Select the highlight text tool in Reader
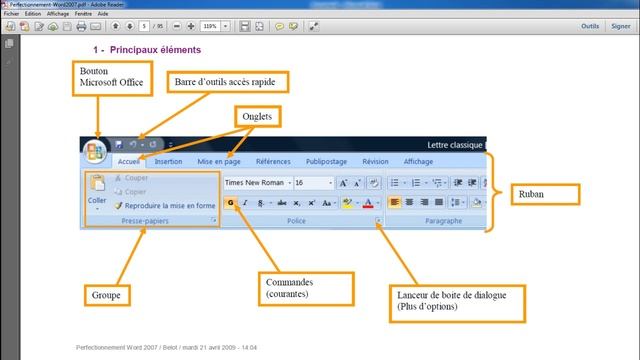Screen dimensions: 640x360 coord(293,27)
